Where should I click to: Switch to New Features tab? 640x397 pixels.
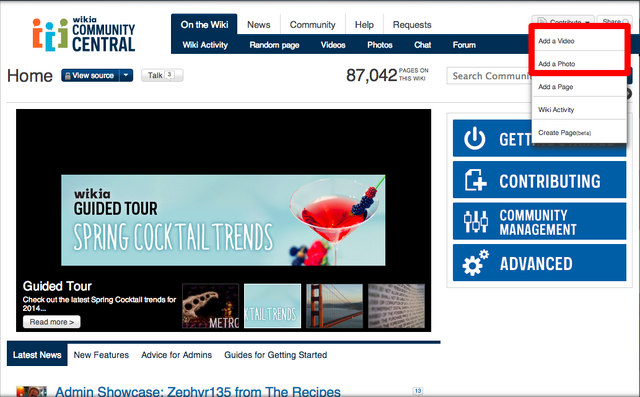coord(101,355)
